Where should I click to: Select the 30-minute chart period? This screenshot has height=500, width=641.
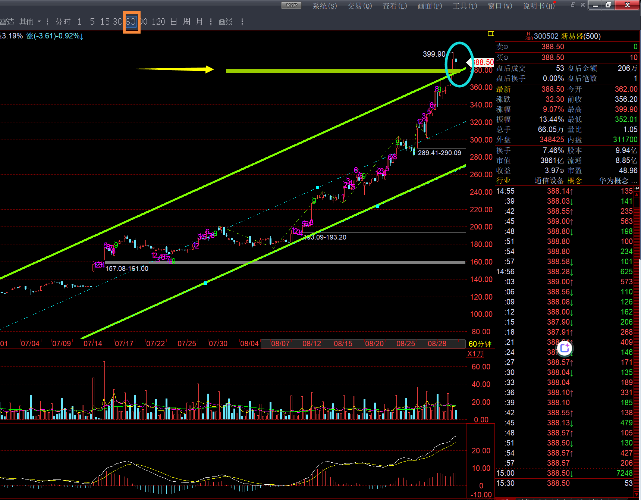(x=118, y=22)
